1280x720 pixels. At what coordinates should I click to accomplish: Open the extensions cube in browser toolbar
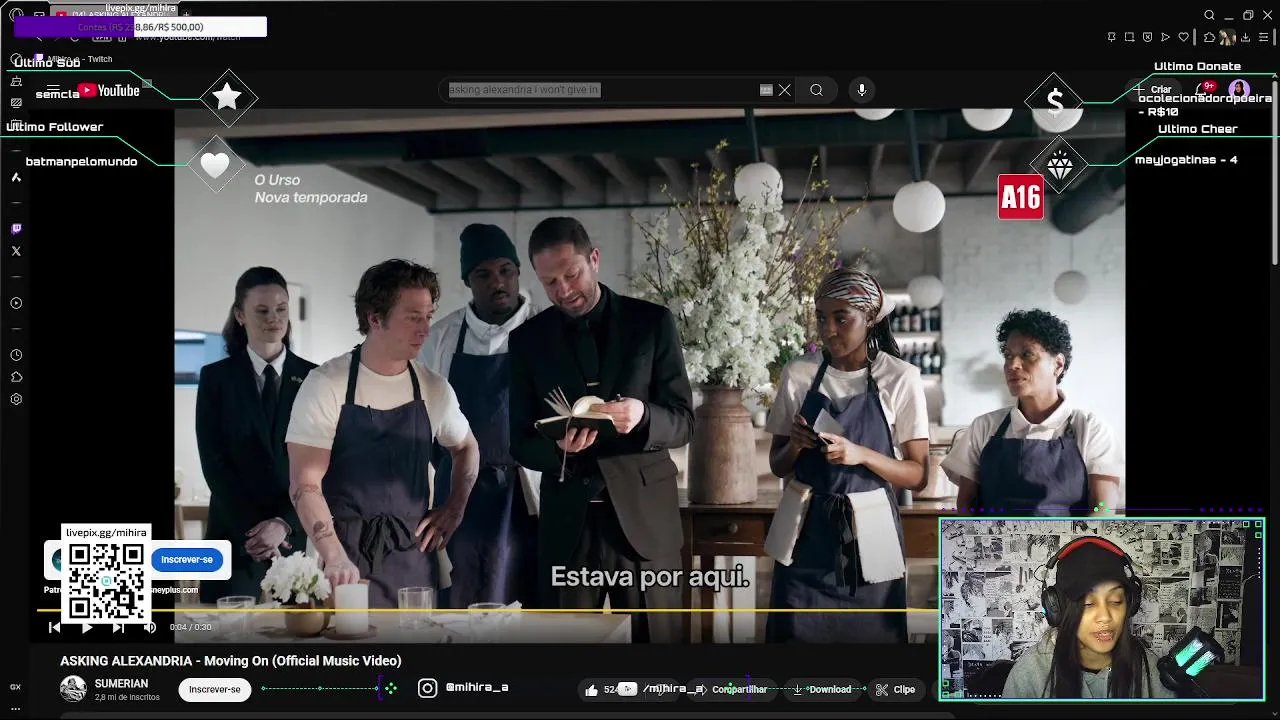tap(1209, 37)
